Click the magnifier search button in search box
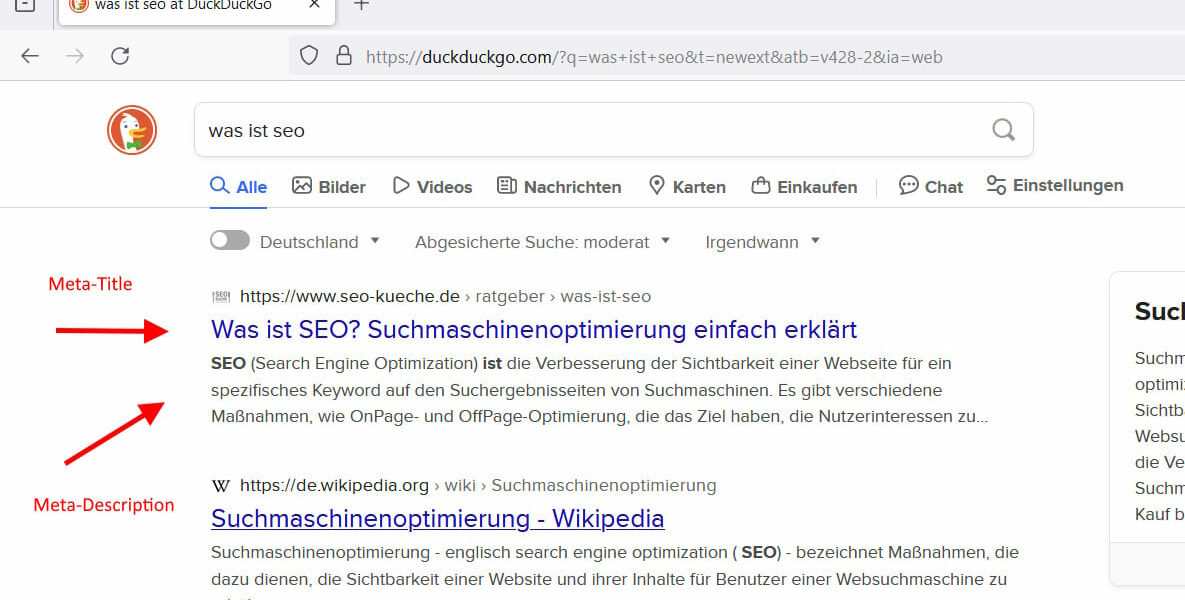 coord(1003,130)
